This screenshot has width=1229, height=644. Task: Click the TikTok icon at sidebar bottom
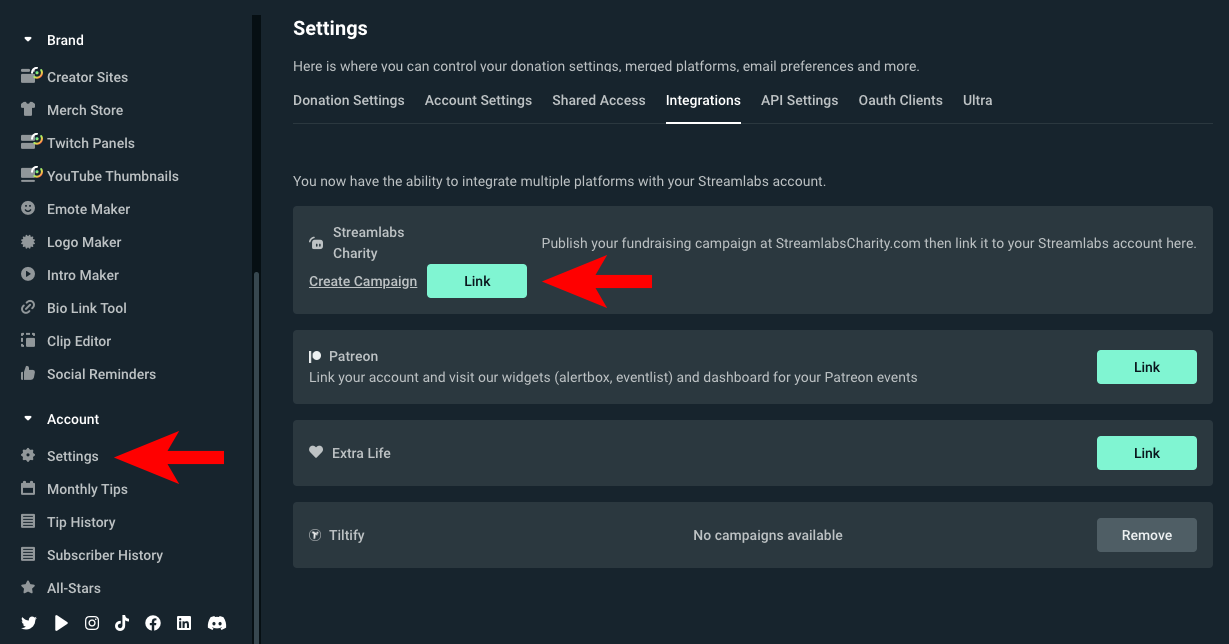(x=122, y=623)
